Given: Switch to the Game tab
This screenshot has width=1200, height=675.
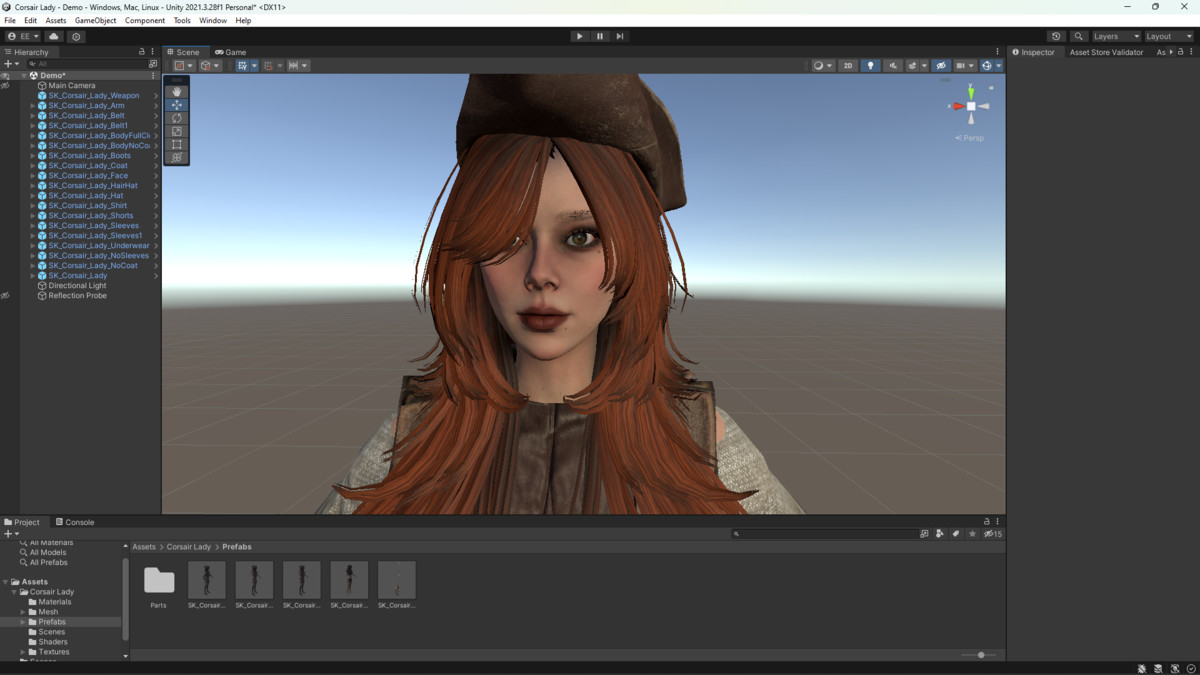Looking at the screenshot, I should [x=231, y=52].
